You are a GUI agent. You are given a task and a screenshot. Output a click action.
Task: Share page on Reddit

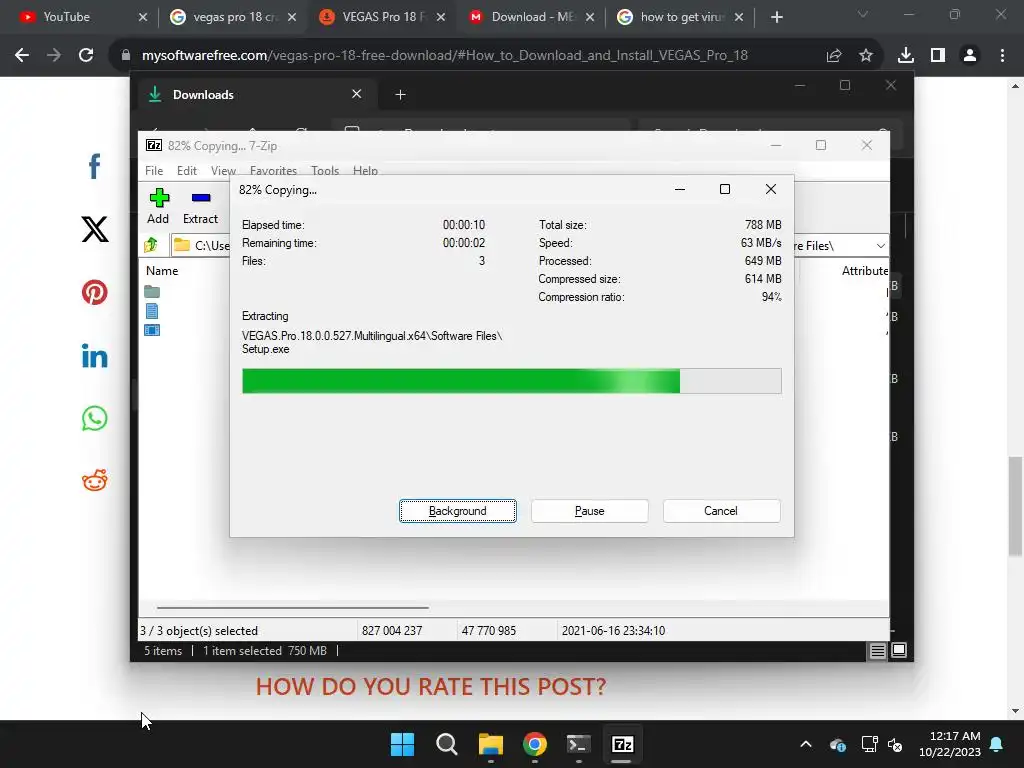pyautogui.click(x=95, y=481)
